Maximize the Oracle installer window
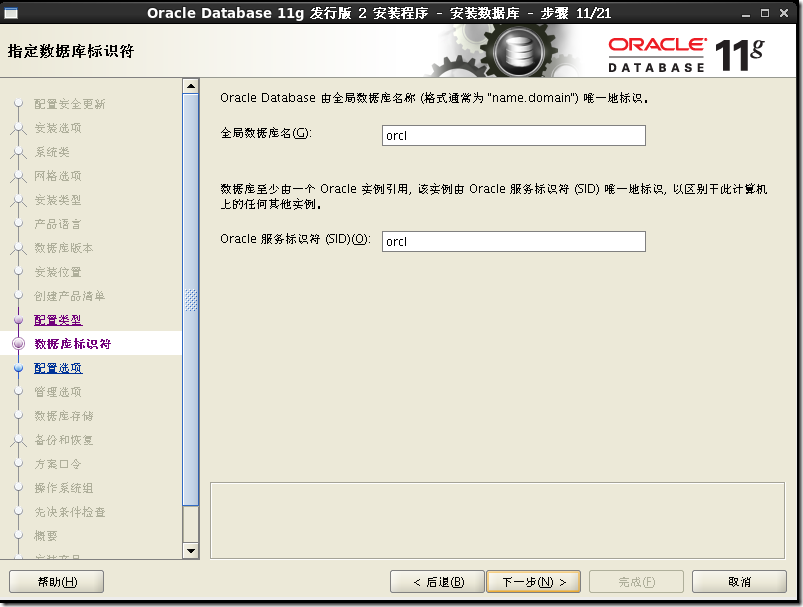 [x=765, y=13]
